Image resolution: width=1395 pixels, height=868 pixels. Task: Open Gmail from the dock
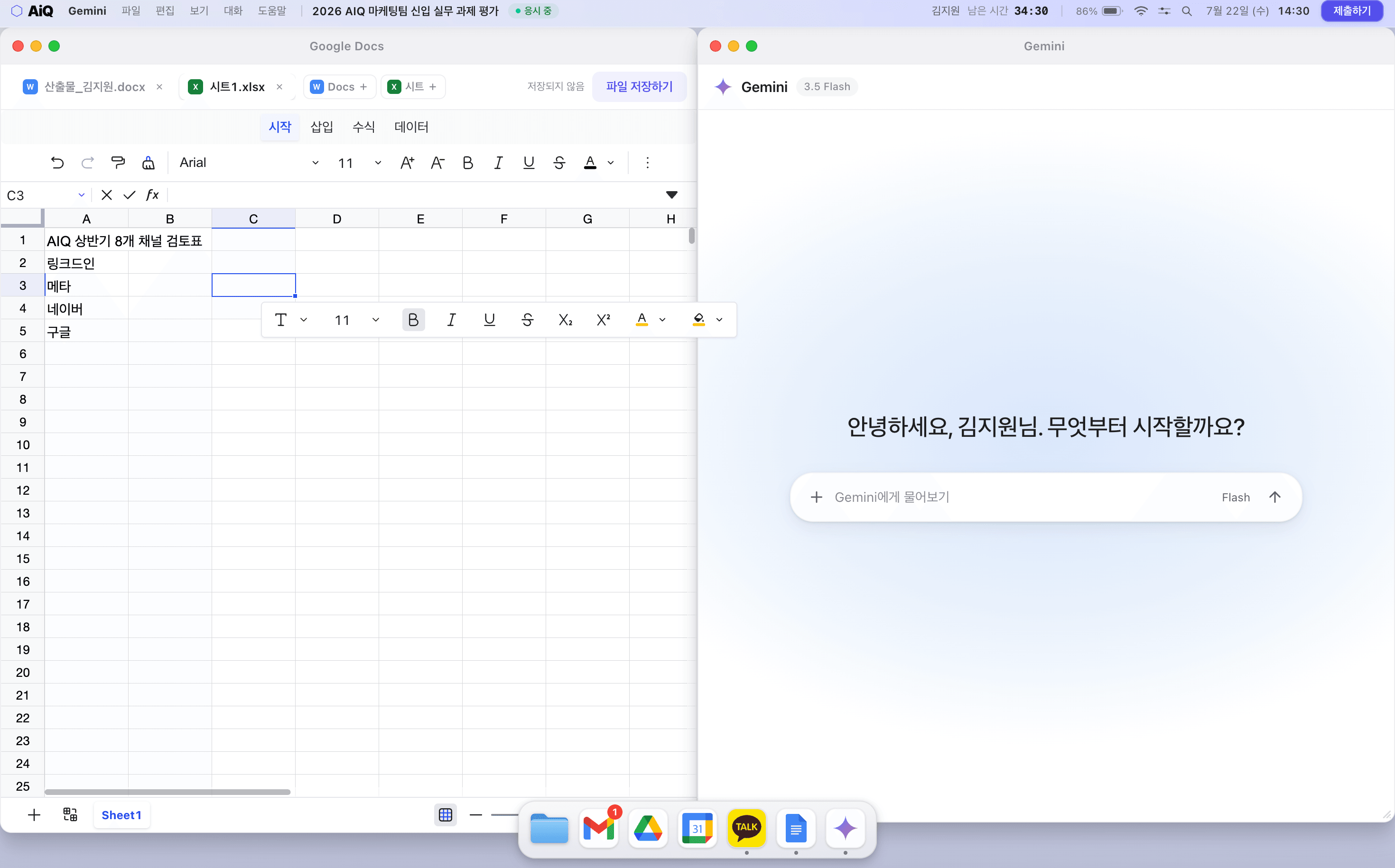coord(598,829)
